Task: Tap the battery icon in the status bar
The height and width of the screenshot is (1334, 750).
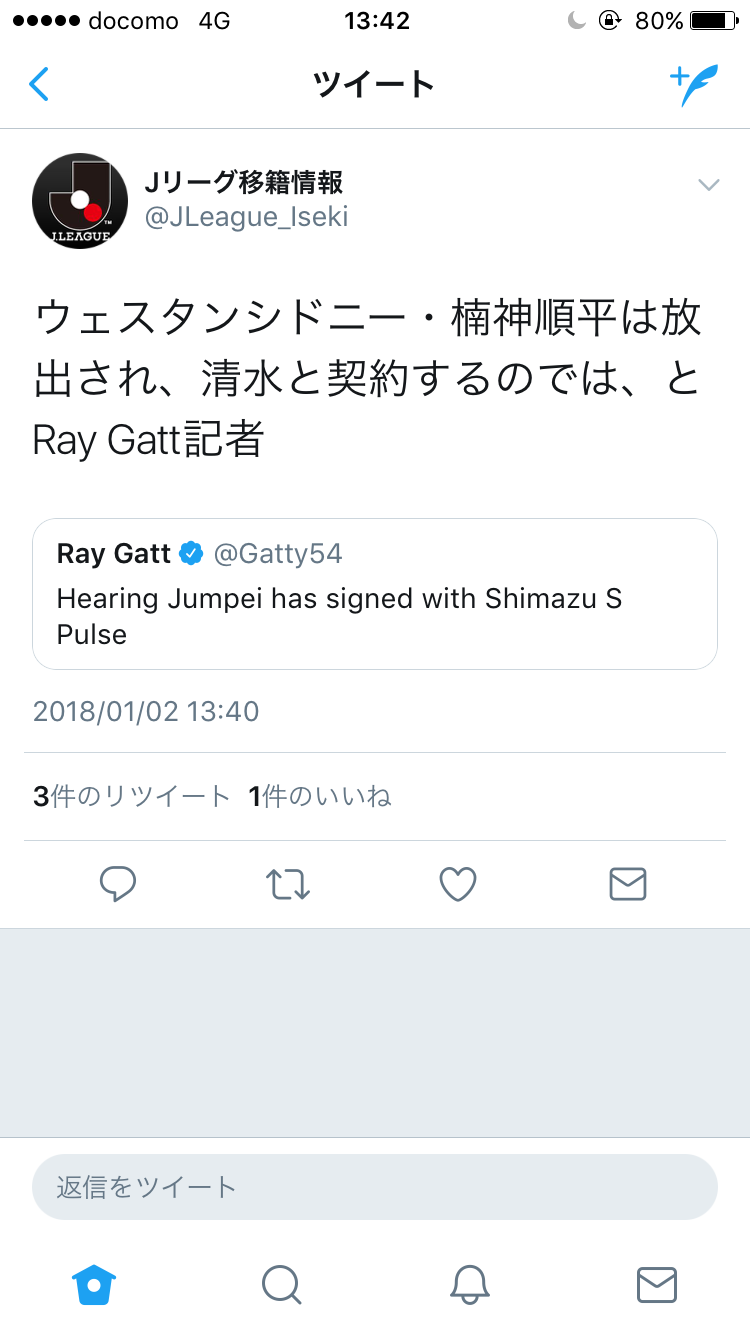Action: point(712,21)
